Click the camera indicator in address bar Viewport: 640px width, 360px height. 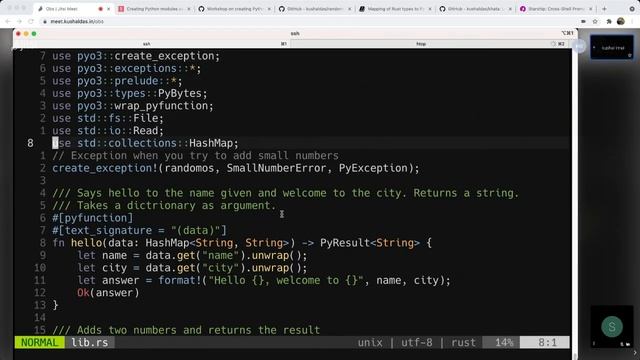pyautogui.click(x=584, y=21)
